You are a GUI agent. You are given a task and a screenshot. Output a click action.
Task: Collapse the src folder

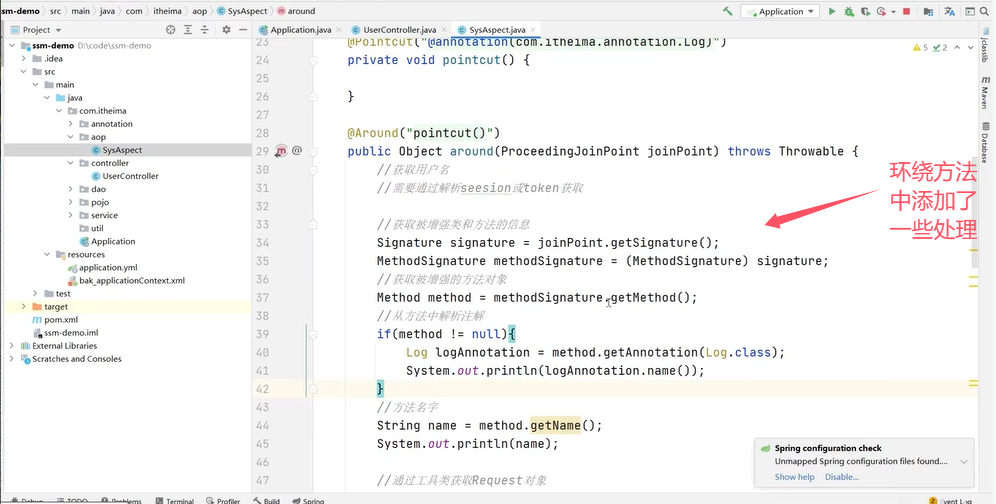tap(24, 72)
